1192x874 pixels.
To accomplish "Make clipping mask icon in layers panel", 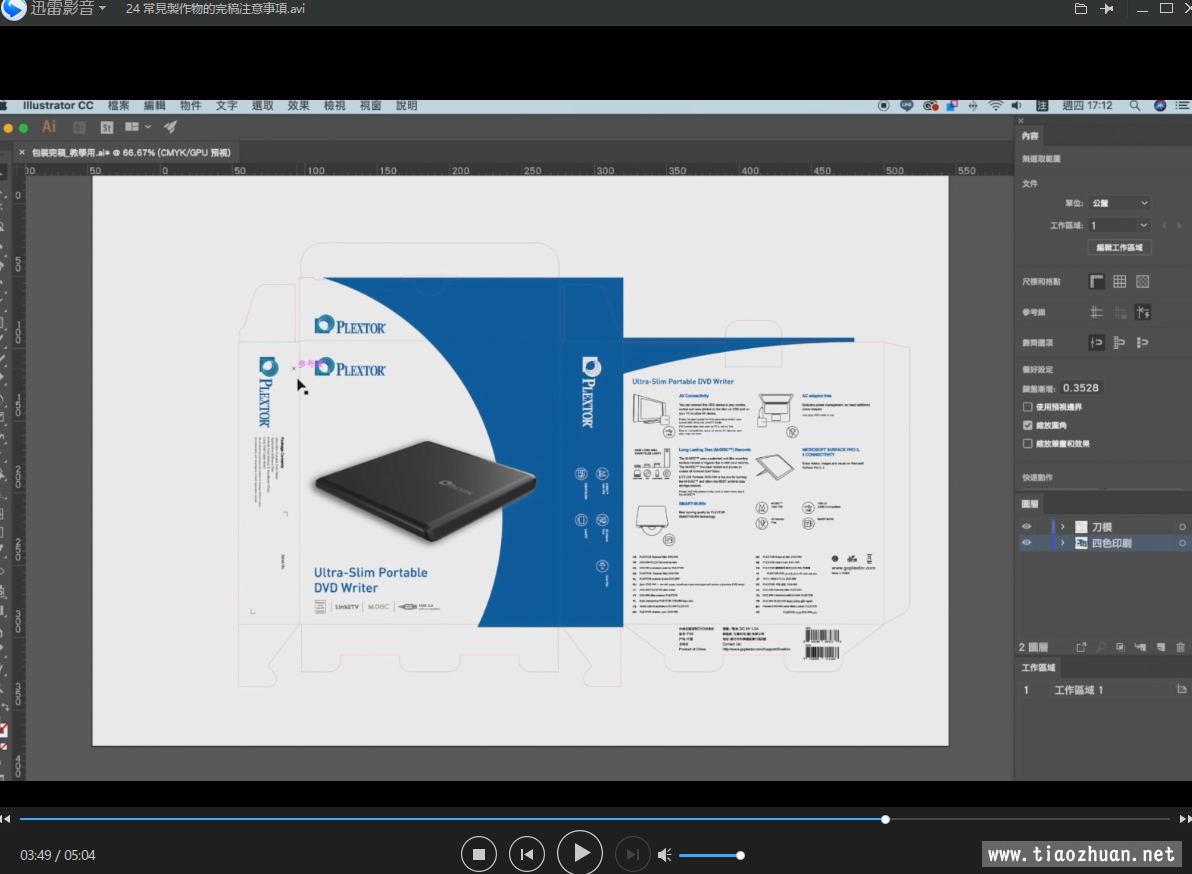I will tap(1121, 648).
